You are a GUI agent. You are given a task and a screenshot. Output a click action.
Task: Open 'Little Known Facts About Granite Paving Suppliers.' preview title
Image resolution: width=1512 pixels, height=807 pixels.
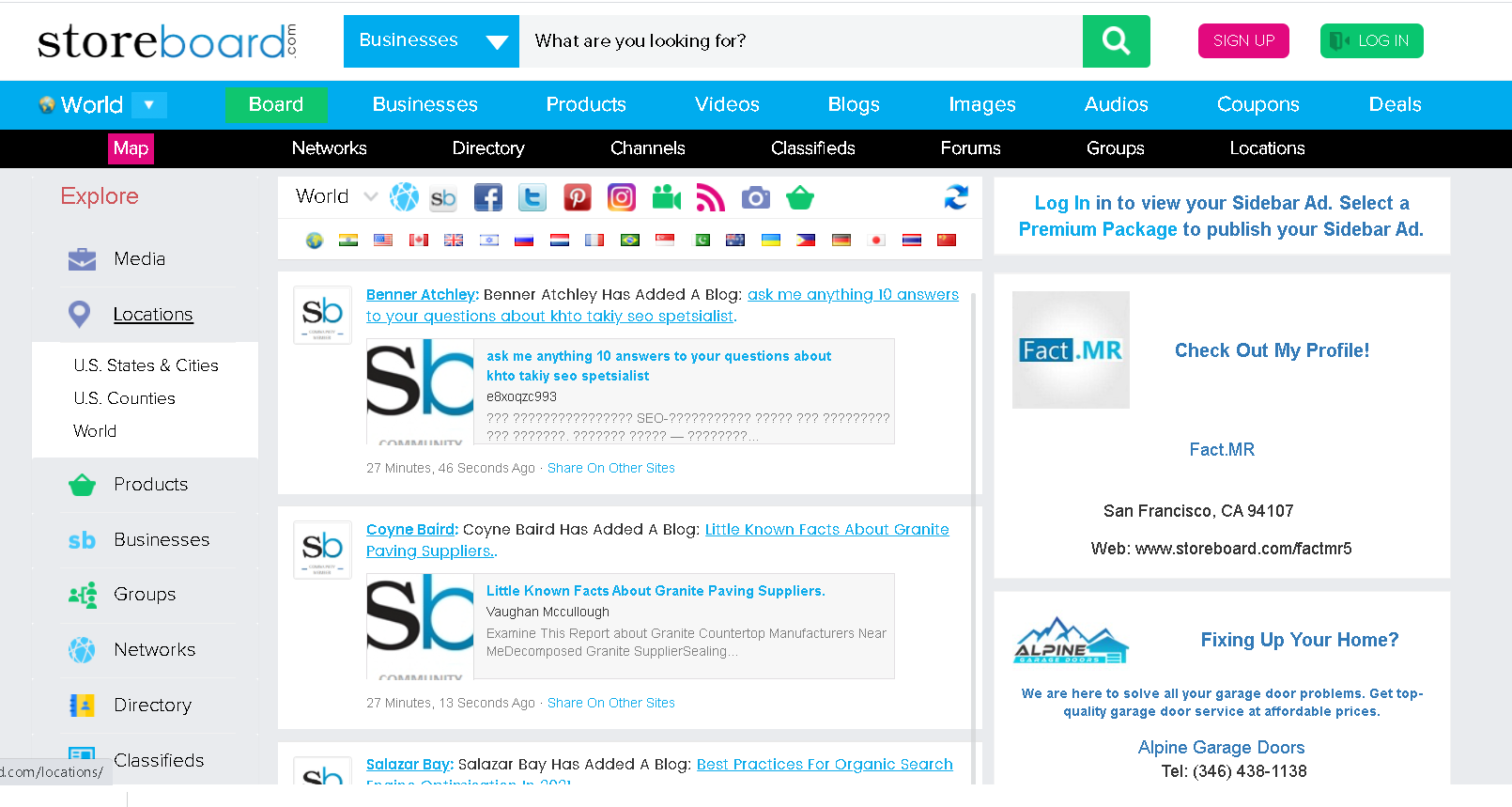tap(656, 591)
